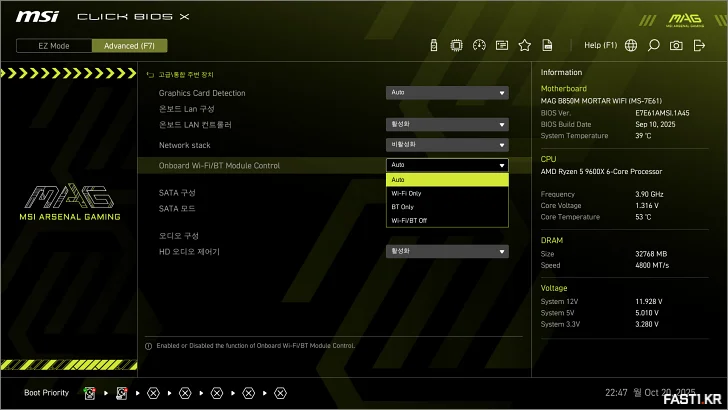Open the M-Flash USB drive icon
Image resolution: width=728 pixels, height=410 pixels.
click(x=434, y=46)
